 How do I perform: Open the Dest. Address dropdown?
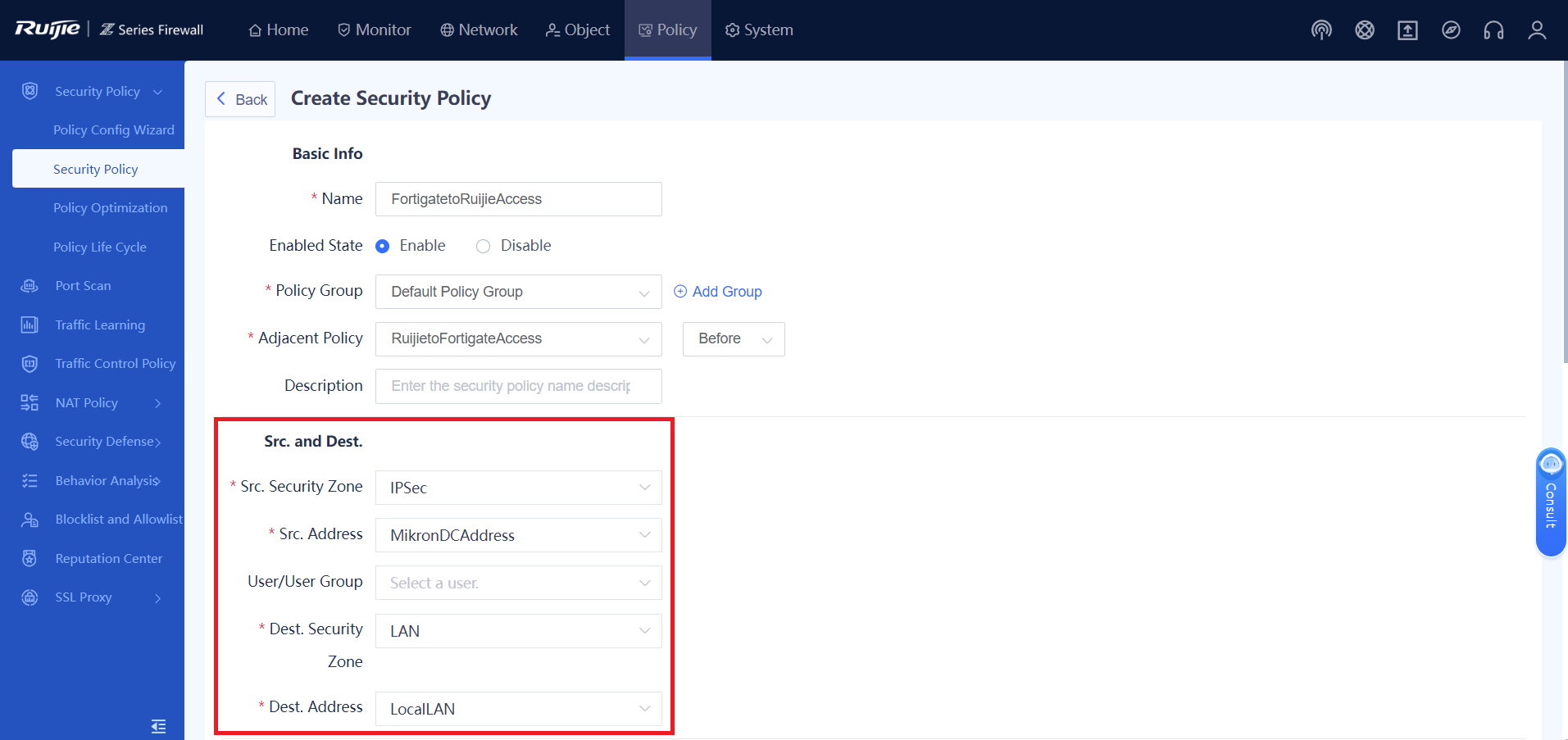[x=519, y=709]
